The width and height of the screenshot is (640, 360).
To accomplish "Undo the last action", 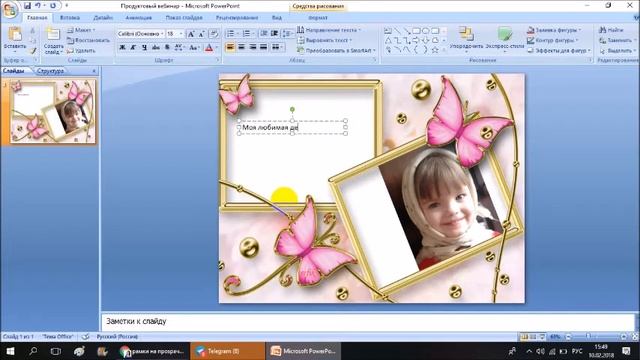I will point(38,6).
